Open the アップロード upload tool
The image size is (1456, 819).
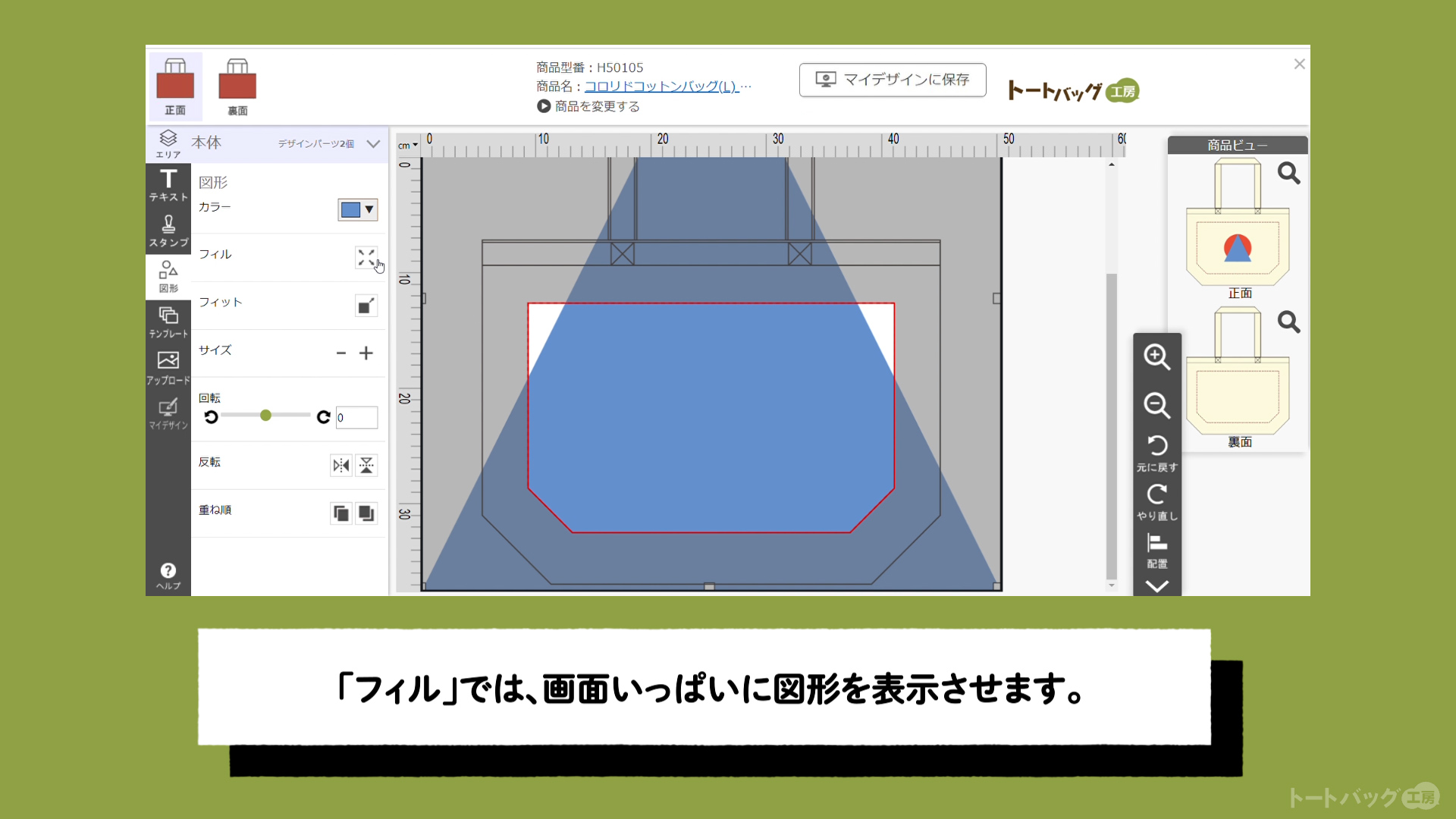[168, 368]
